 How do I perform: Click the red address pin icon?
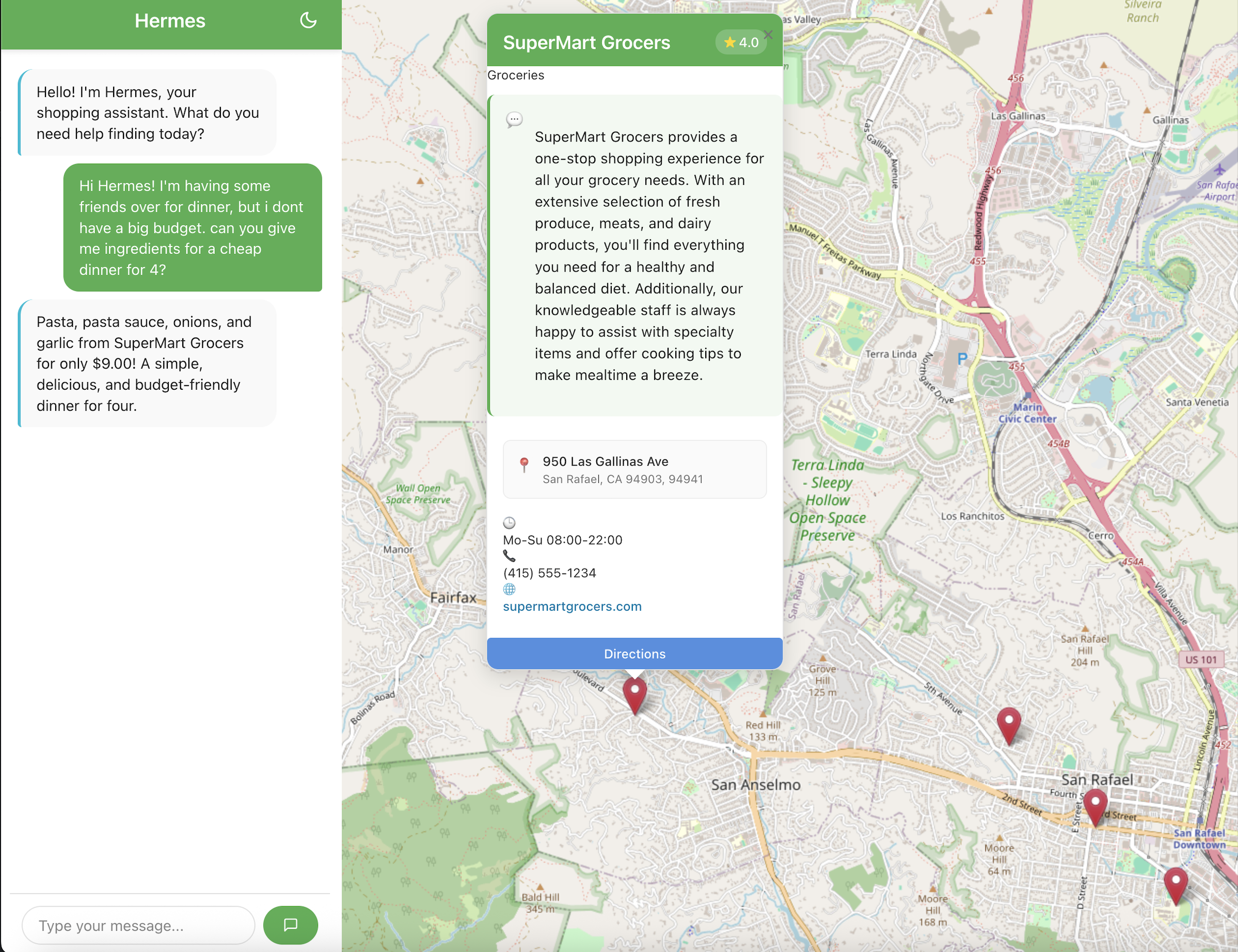pyautogui.click(x=524, y=465)
